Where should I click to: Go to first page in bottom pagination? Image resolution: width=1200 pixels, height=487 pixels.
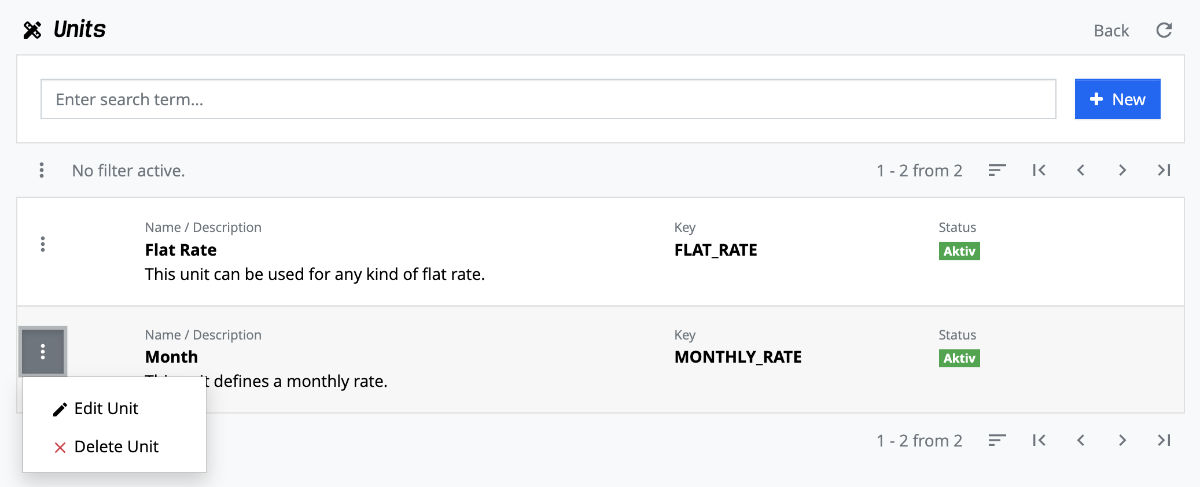1039,440
